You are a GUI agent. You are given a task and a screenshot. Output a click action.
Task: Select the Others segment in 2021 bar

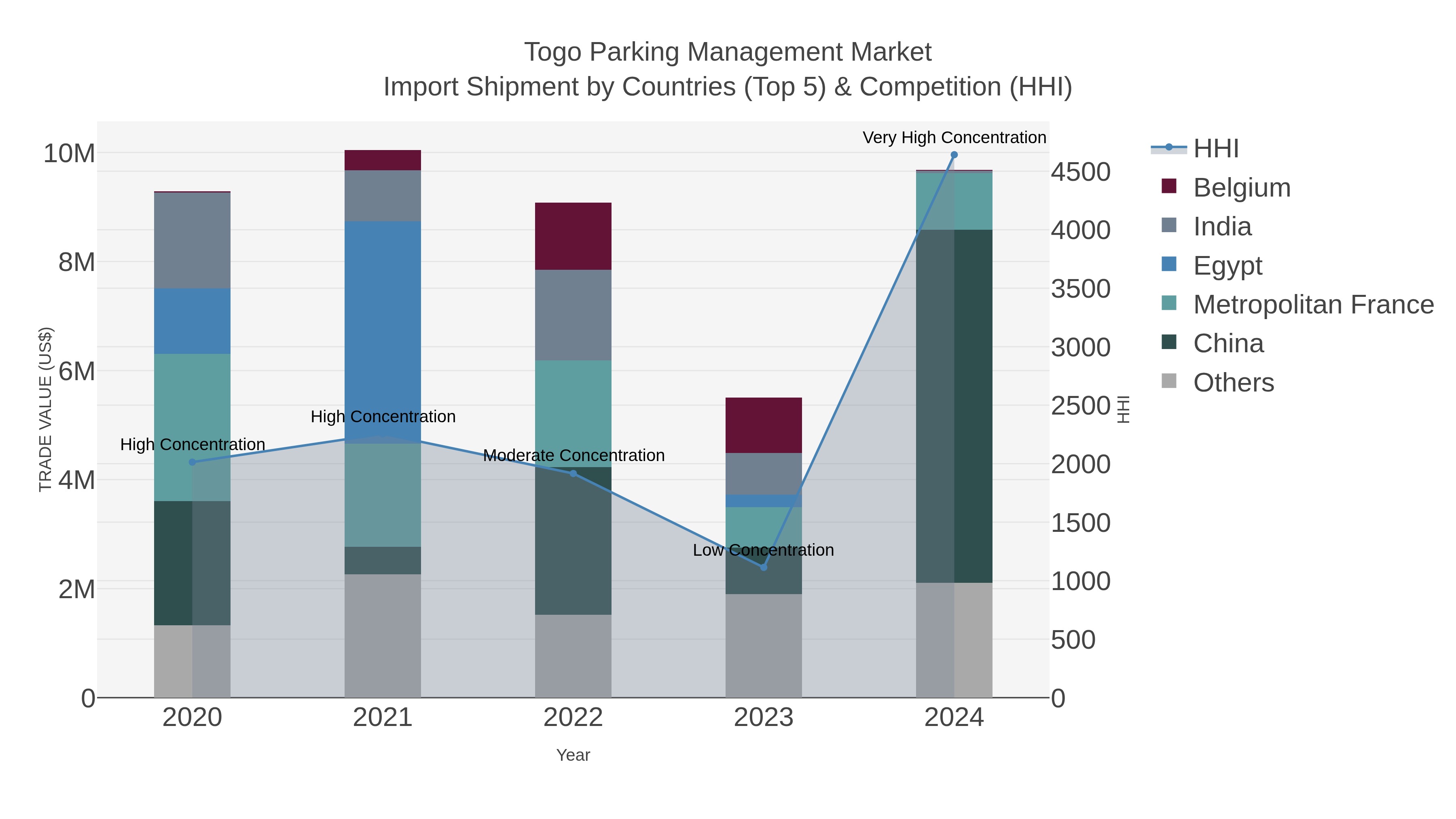[383, 636]
